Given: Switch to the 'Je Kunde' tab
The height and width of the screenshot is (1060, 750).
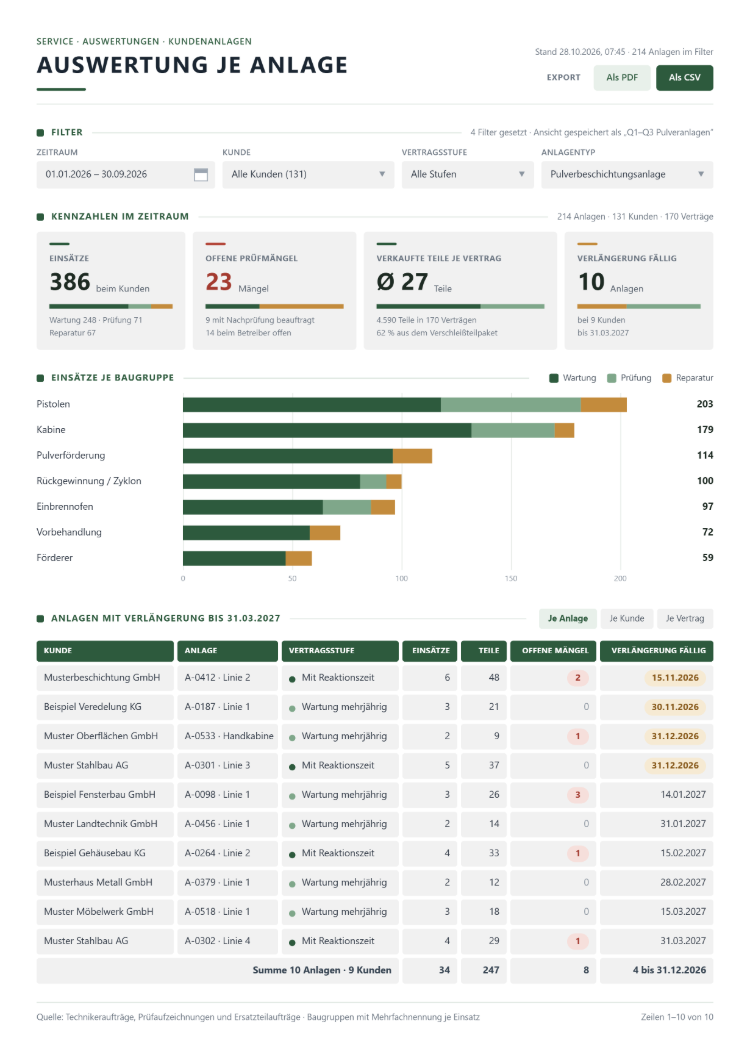Looking at the screenshot, I should pyautogui.click(x=626, y=619).
